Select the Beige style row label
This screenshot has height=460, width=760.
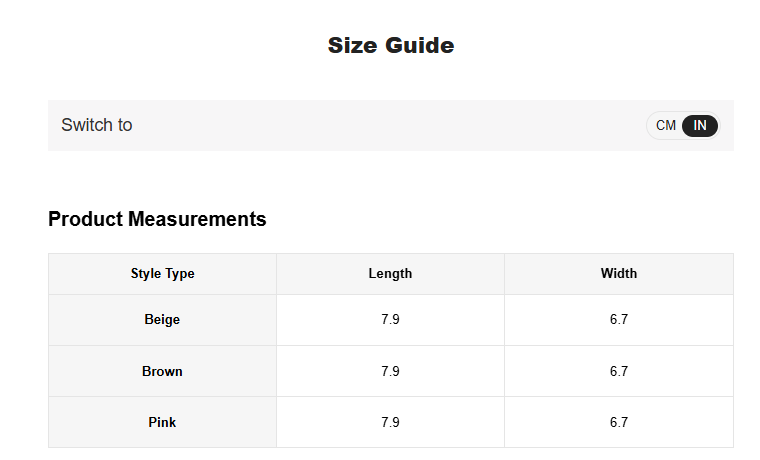(x=162, y=320)
